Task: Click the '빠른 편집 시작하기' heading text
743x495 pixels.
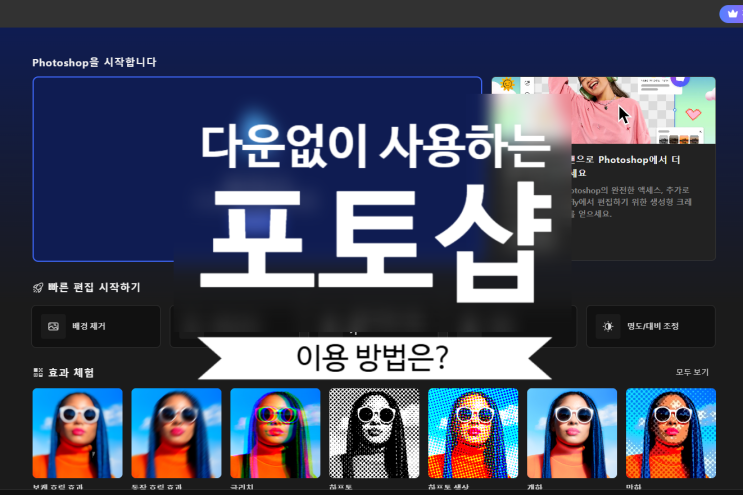Action: point(94,288)
